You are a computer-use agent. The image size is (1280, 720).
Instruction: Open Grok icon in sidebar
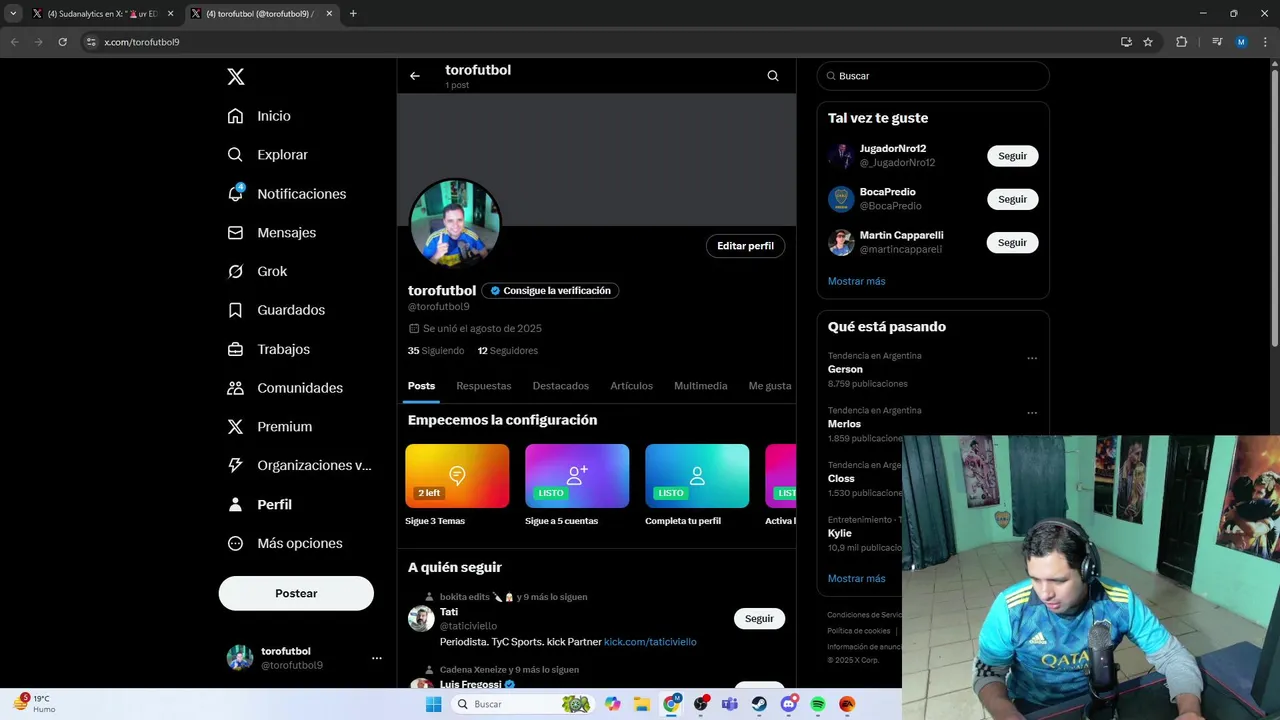[x=235, y=271]
